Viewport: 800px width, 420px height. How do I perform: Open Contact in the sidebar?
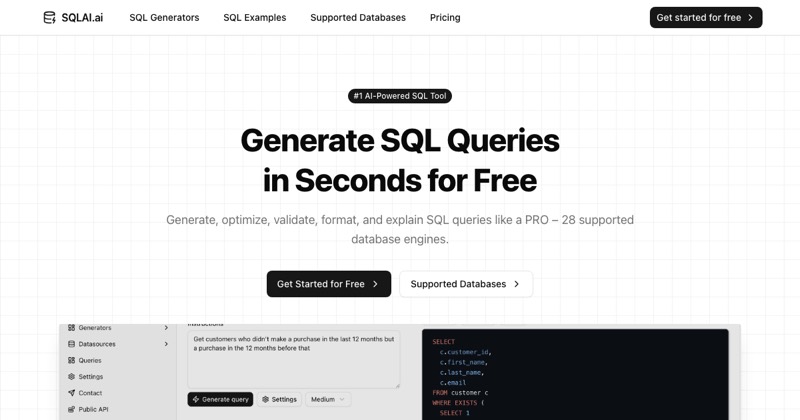pos(90,393)
